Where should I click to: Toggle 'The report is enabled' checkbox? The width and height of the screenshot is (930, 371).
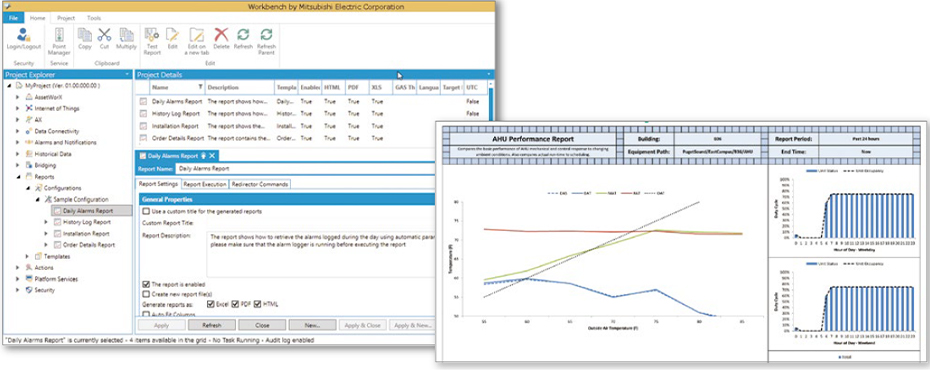(x=146, y=284)
